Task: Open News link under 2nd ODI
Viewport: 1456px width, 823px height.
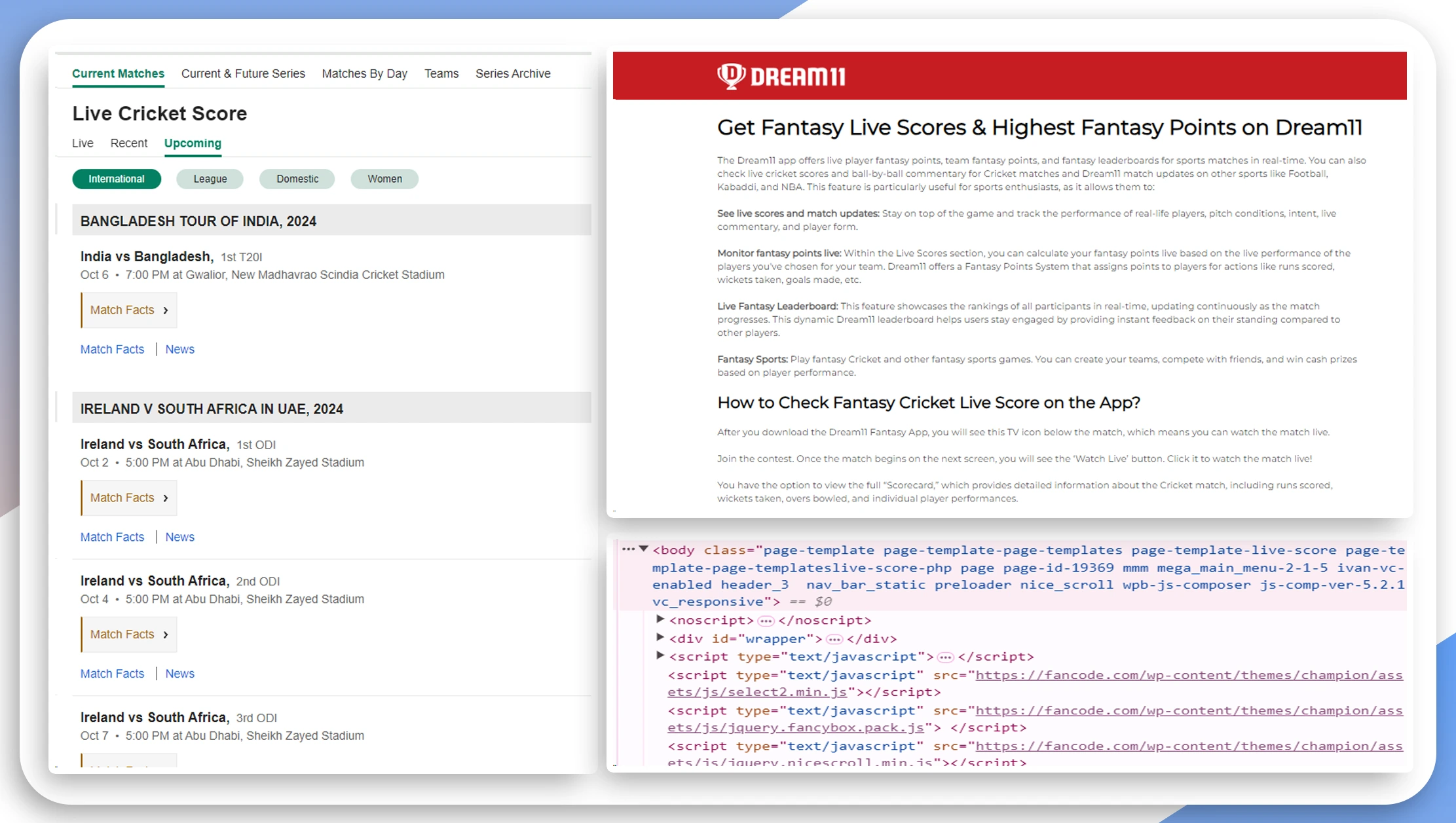Action: click(179, 674)
